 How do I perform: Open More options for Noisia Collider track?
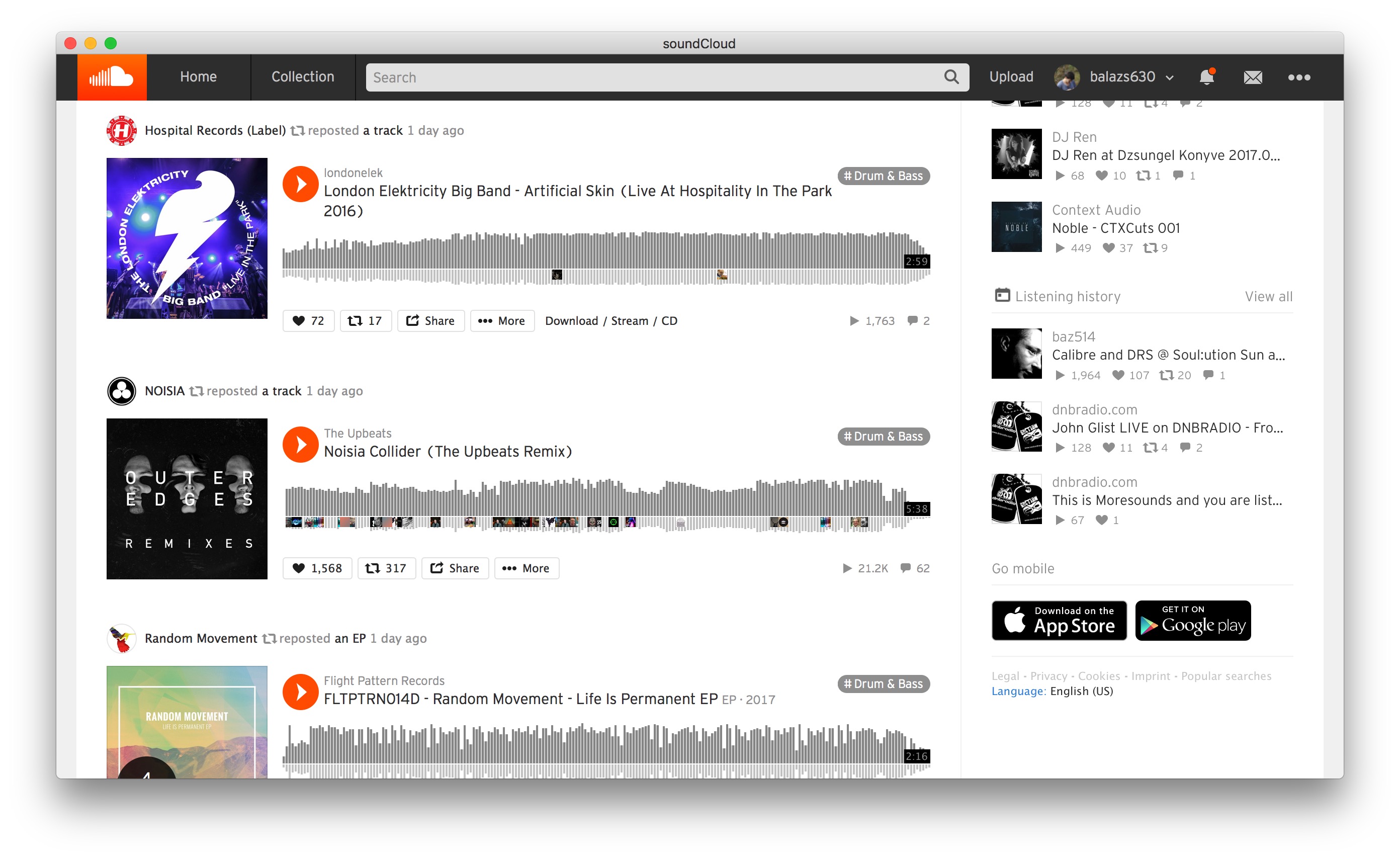point(527,568)
